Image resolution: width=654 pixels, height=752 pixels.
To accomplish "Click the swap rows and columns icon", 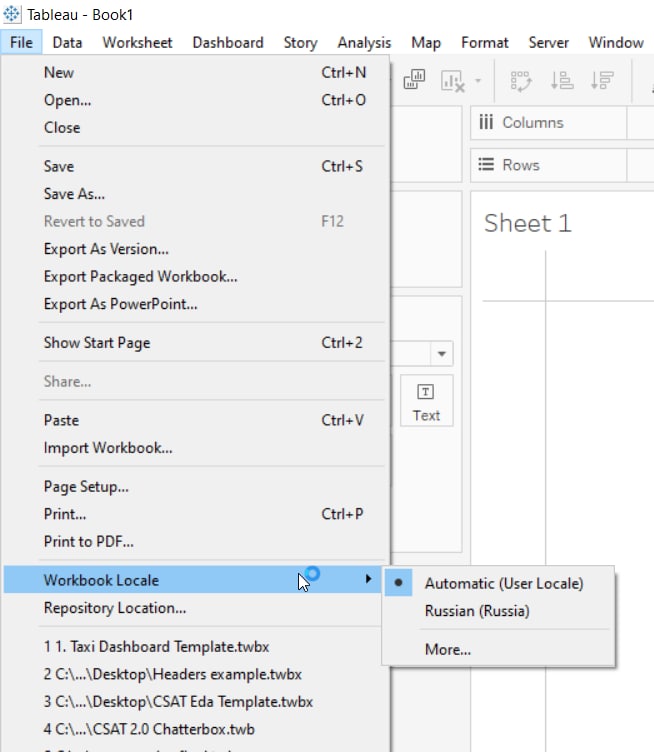I will (x=521, y=81).
